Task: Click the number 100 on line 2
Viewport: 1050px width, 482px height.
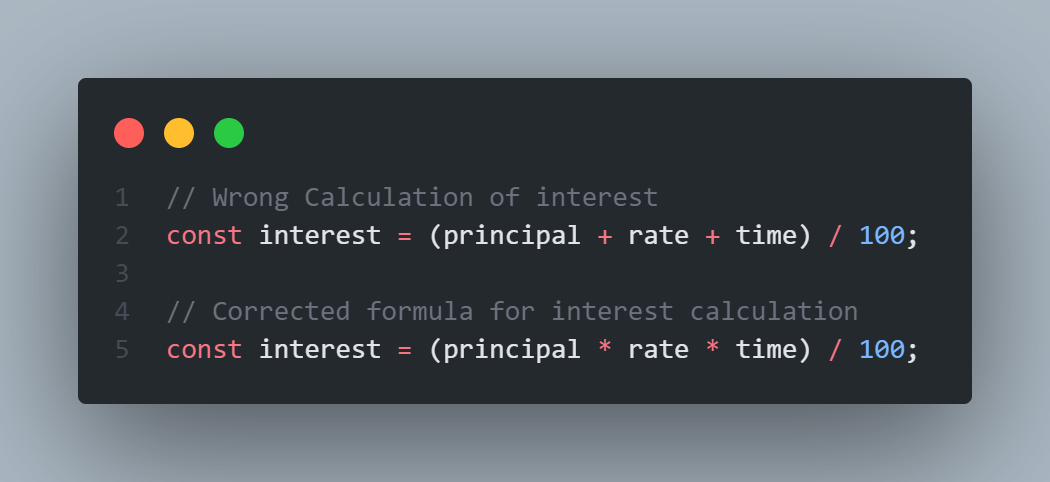Action: [x=881, y=236]
